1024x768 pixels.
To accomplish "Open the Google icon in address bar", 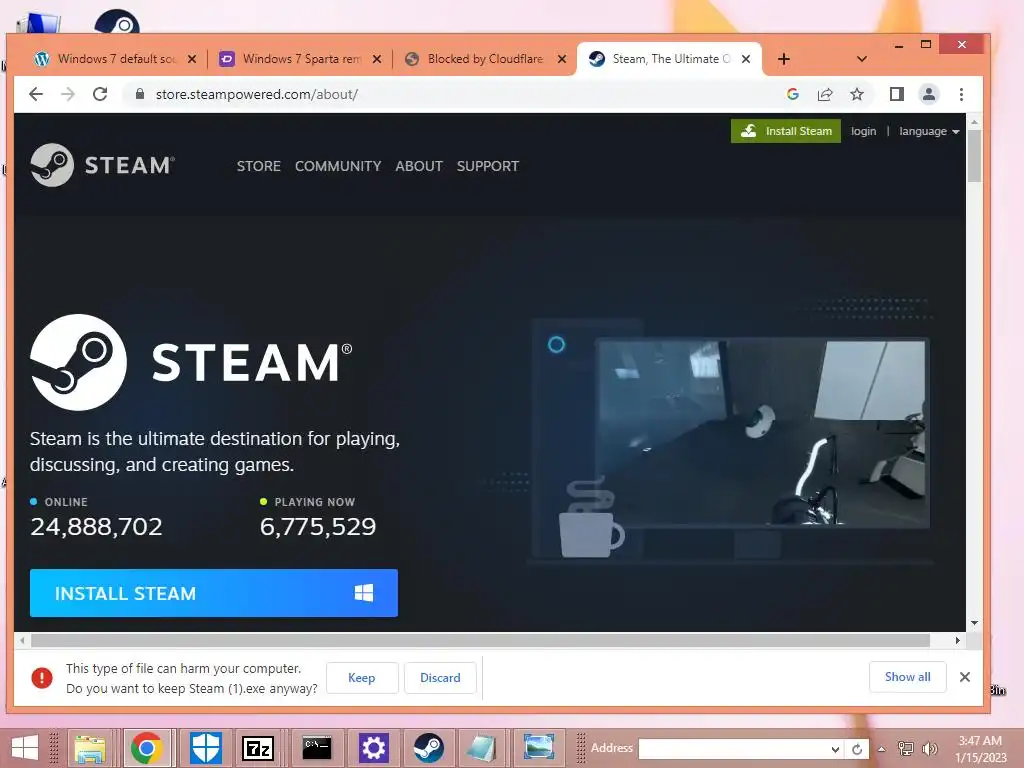I will pyautogui.click(x=793, y=94).
